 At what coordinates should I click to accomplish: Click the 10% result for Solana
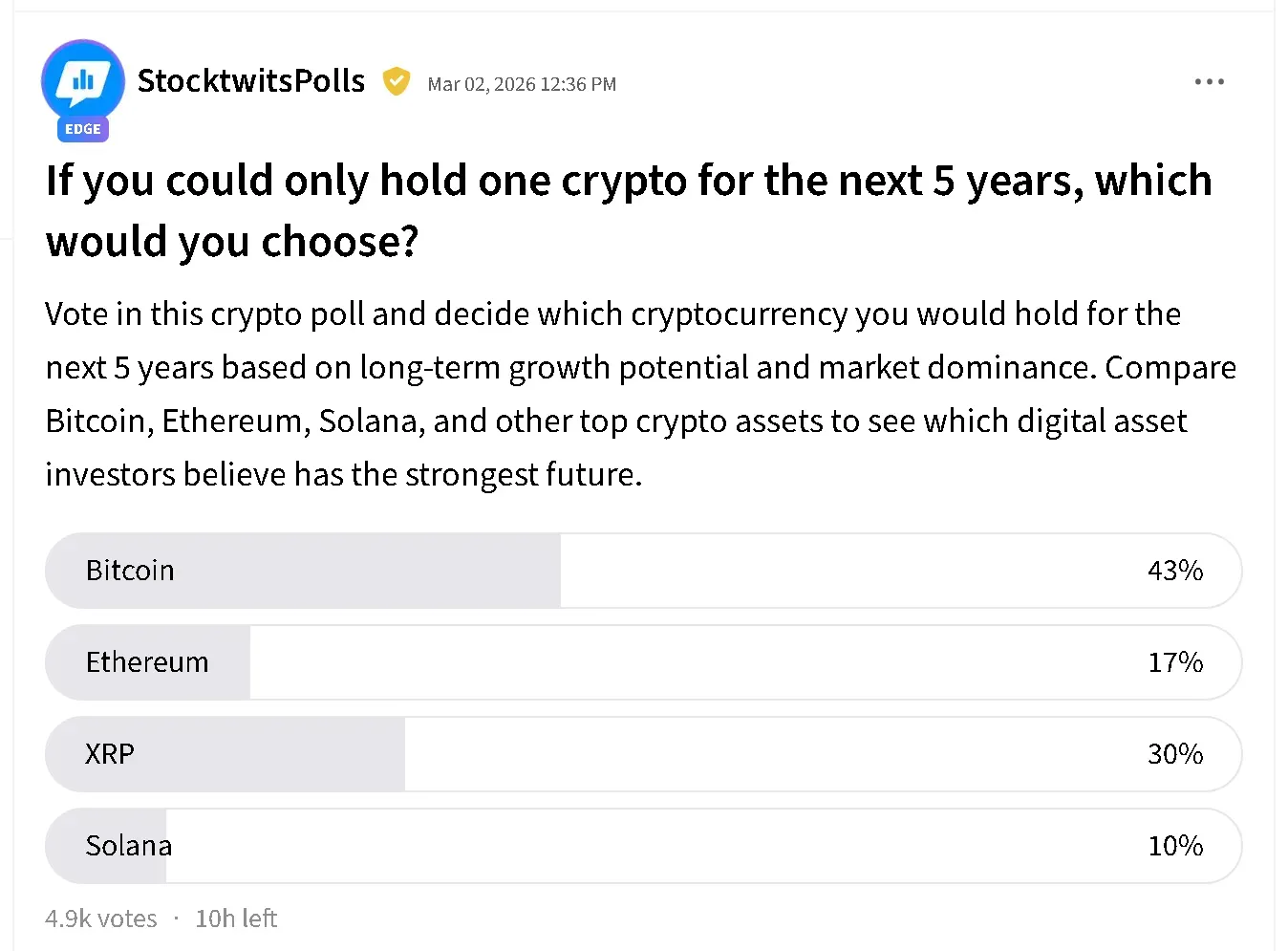1174,846
